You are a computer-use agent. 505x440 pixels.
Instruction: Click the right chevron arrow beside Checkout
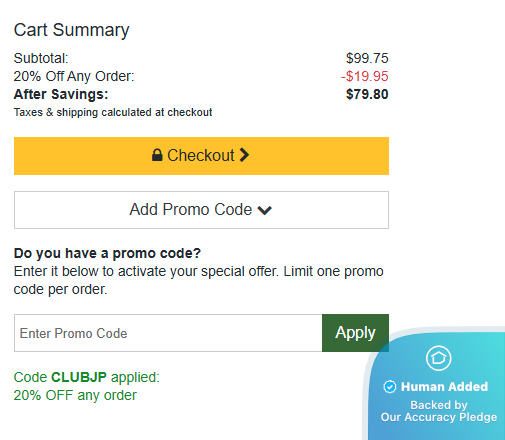(244, 155)
